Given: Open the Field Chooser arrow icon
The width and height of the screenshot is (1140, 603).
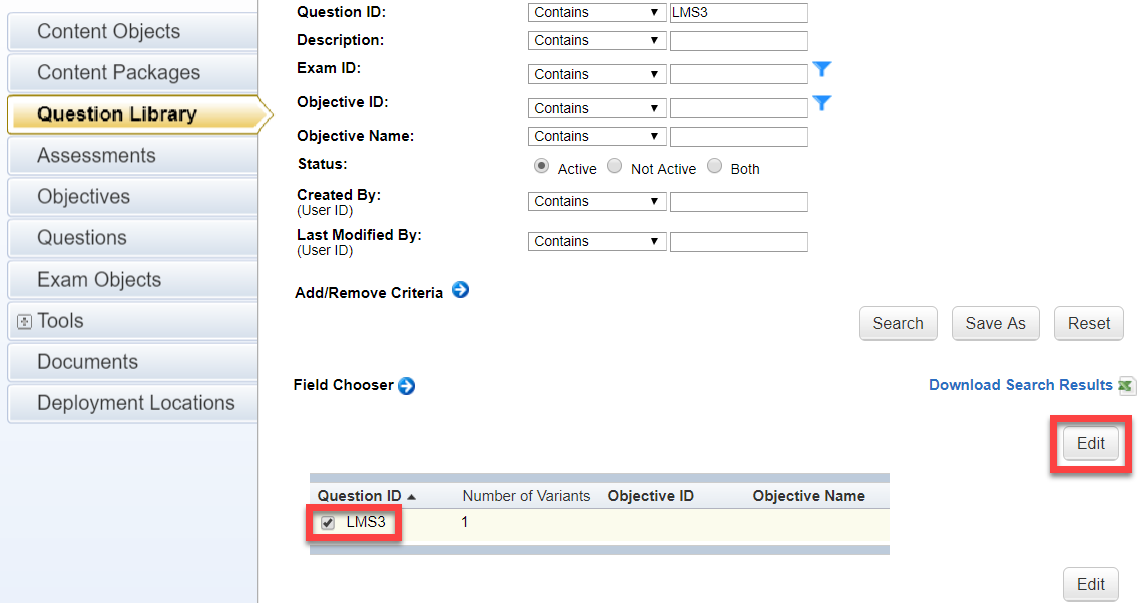Looking at the screenshot, I should (x=406, y=386).
